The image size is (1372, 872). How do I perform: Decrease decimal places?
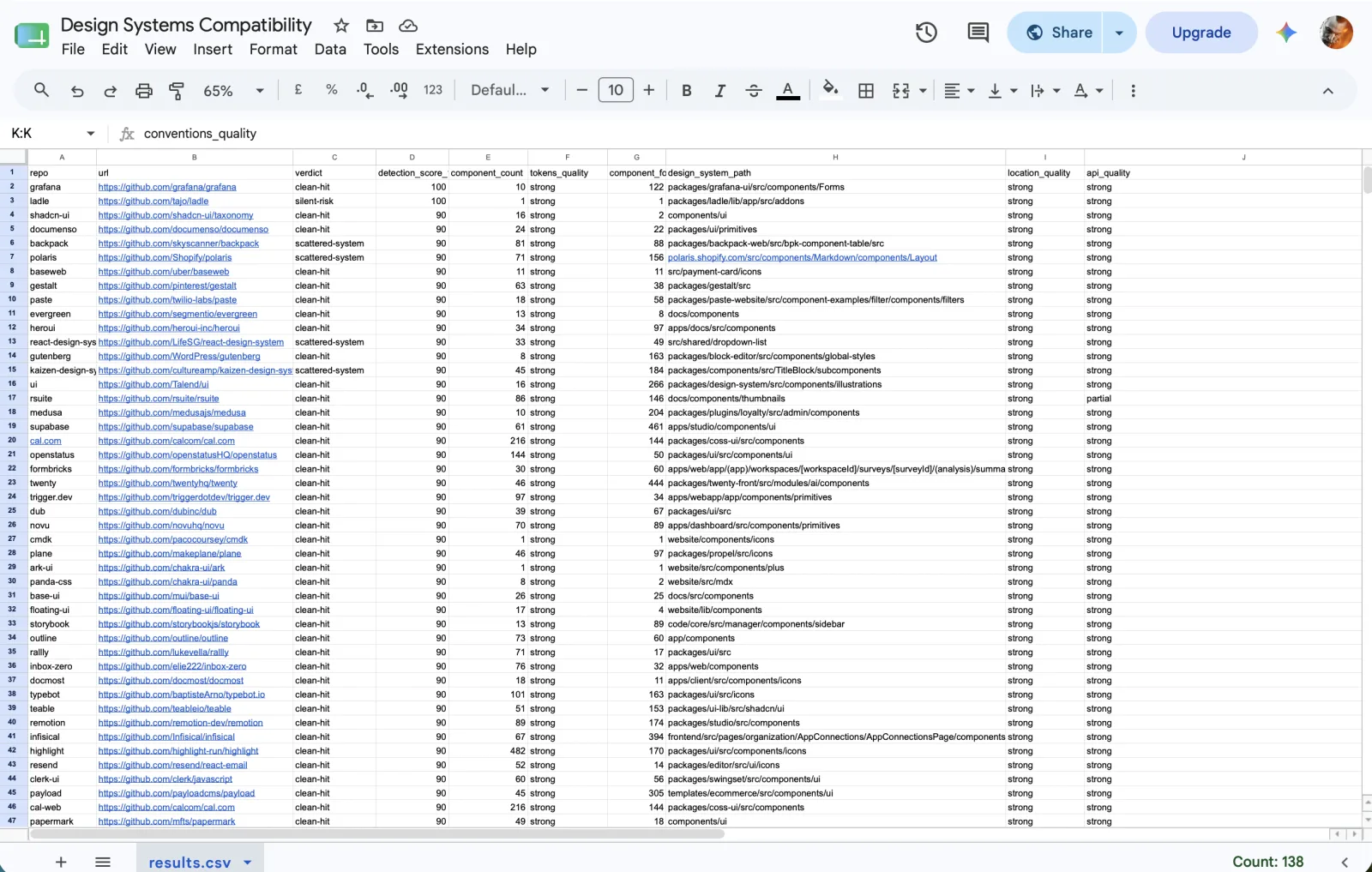point(365,90)
